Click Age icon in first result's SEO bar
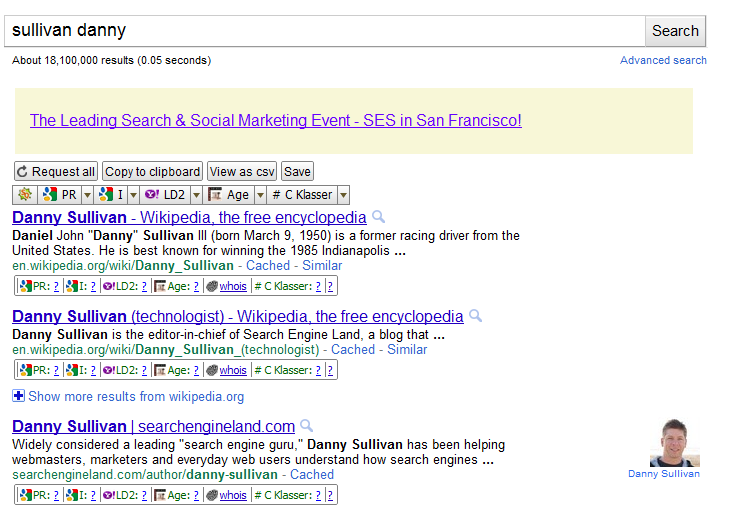This screenshot has width=756, height=510. [160, 286]
